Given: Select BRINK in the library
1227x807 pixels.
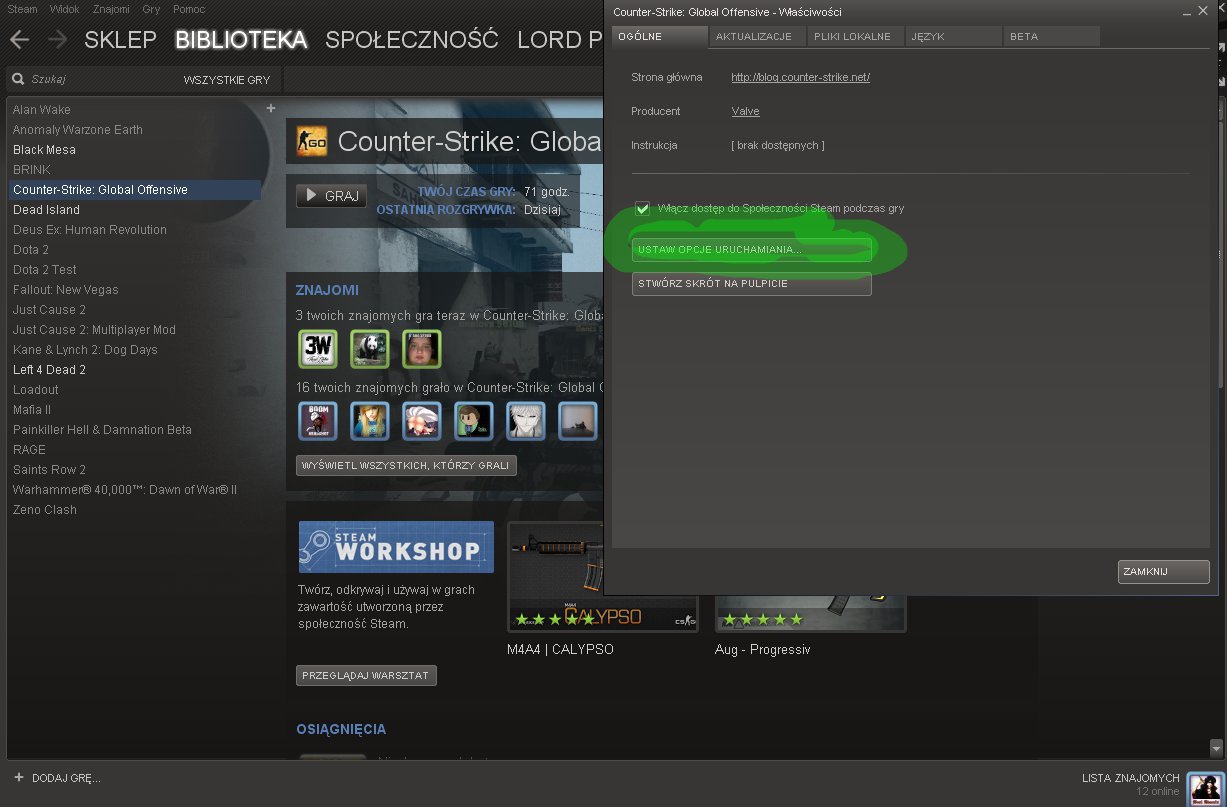Looking at the screenshot, I should click(32, 170).
